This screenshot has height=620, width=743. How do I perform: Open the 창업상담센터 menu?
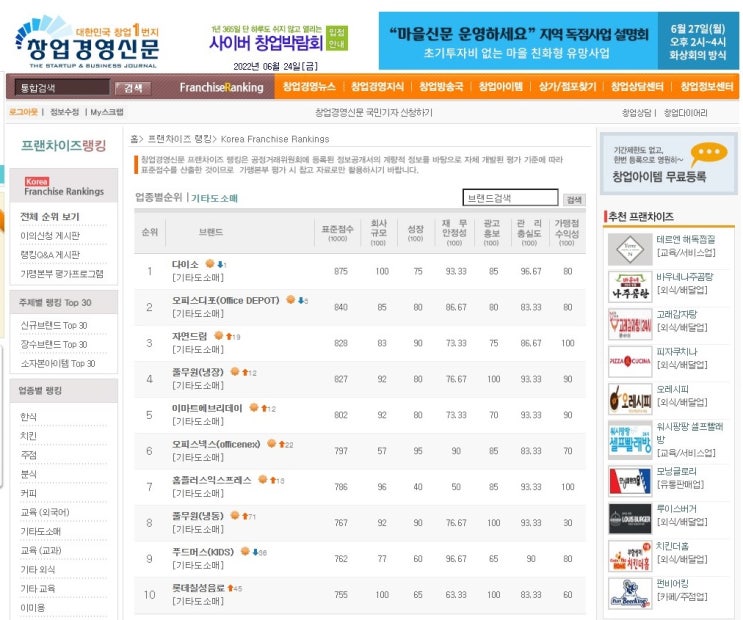click(637, 87)
